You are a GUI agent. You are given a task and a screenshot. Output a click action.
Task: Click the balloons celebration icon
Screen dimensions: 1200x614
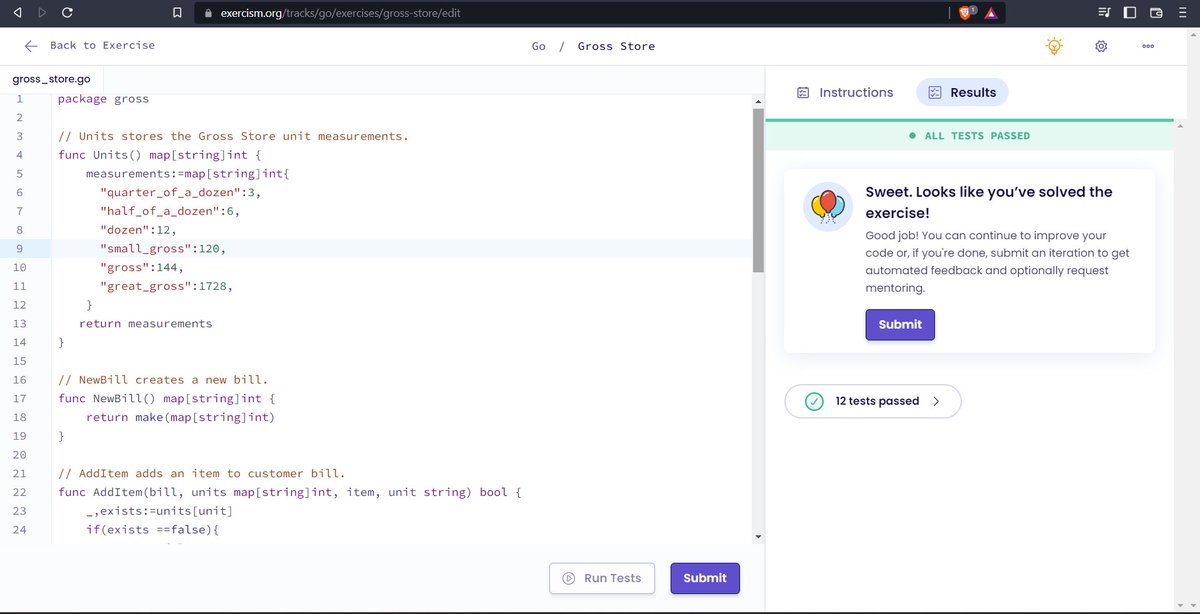[x=828, y=207]
